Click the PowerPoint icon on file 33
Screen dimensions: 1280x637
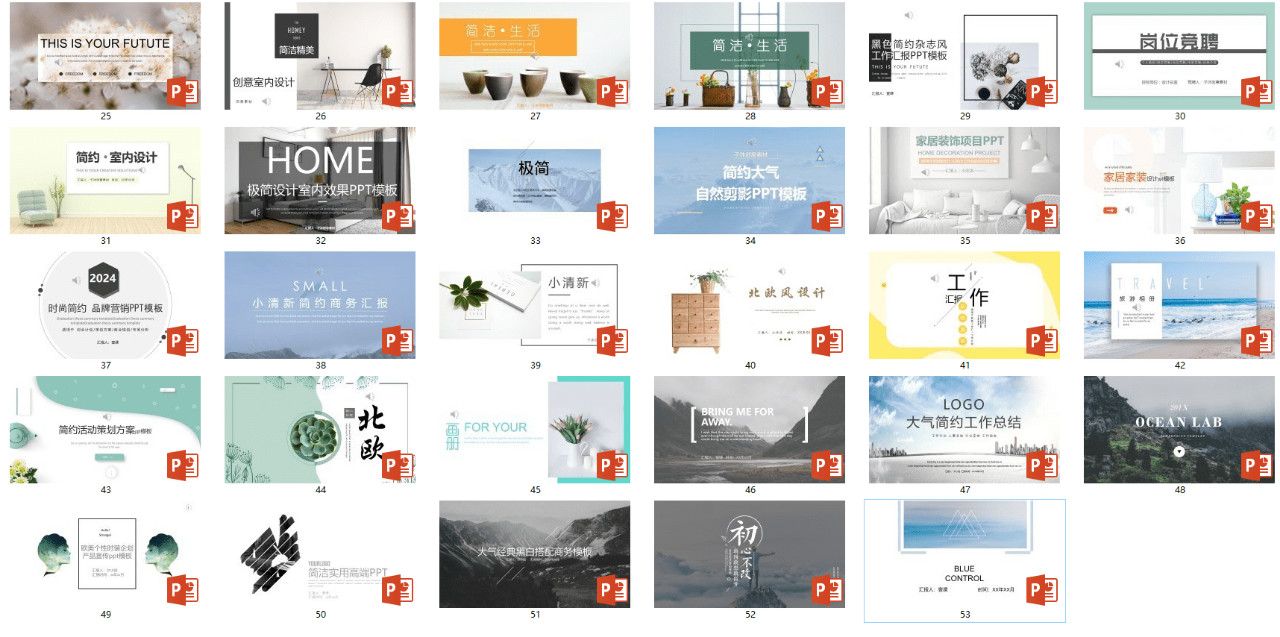click(613, 217)
